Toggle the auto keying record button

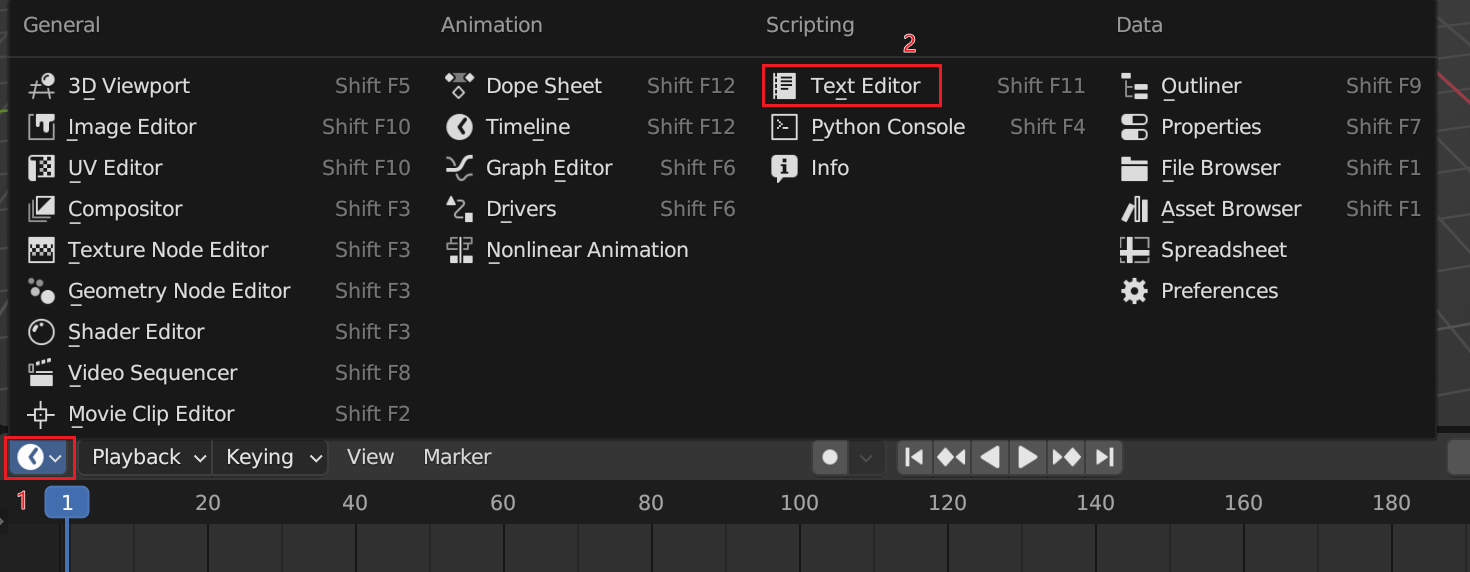830,457
